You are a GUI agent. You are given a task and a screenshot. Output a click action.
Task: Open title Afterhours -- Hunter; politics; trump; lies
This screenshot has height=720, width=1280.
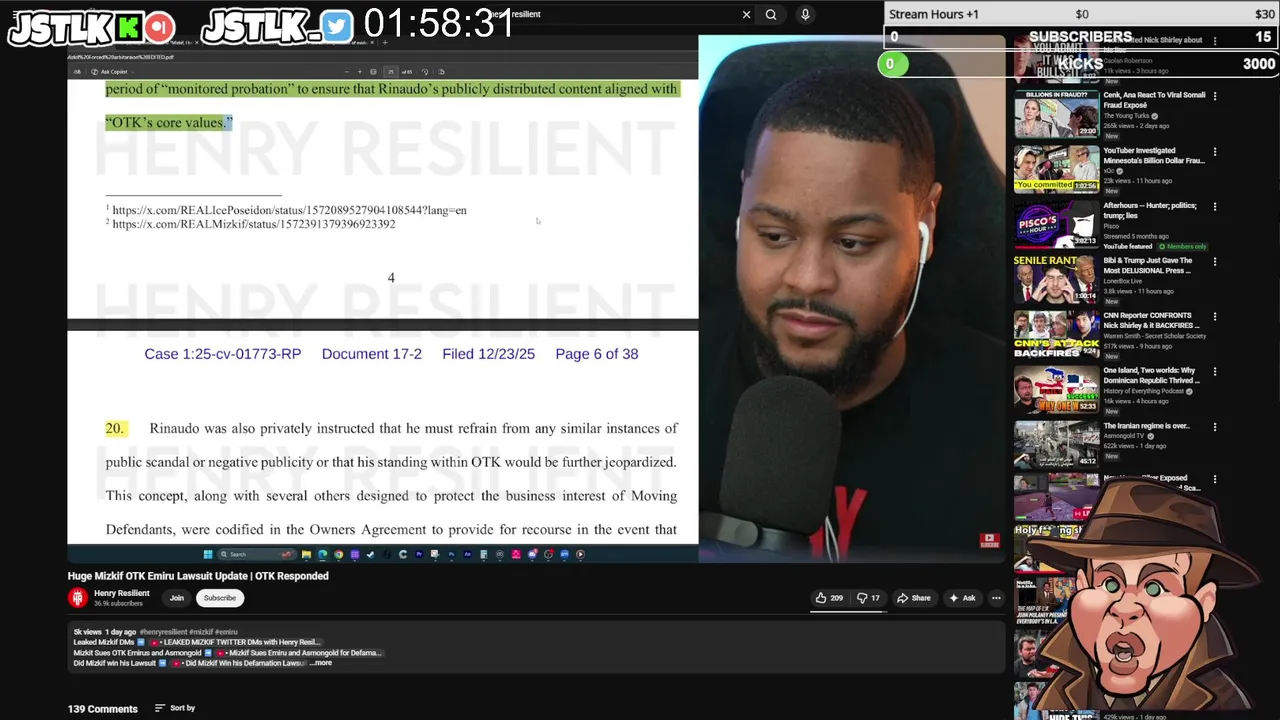click(x=1150, y=210)
